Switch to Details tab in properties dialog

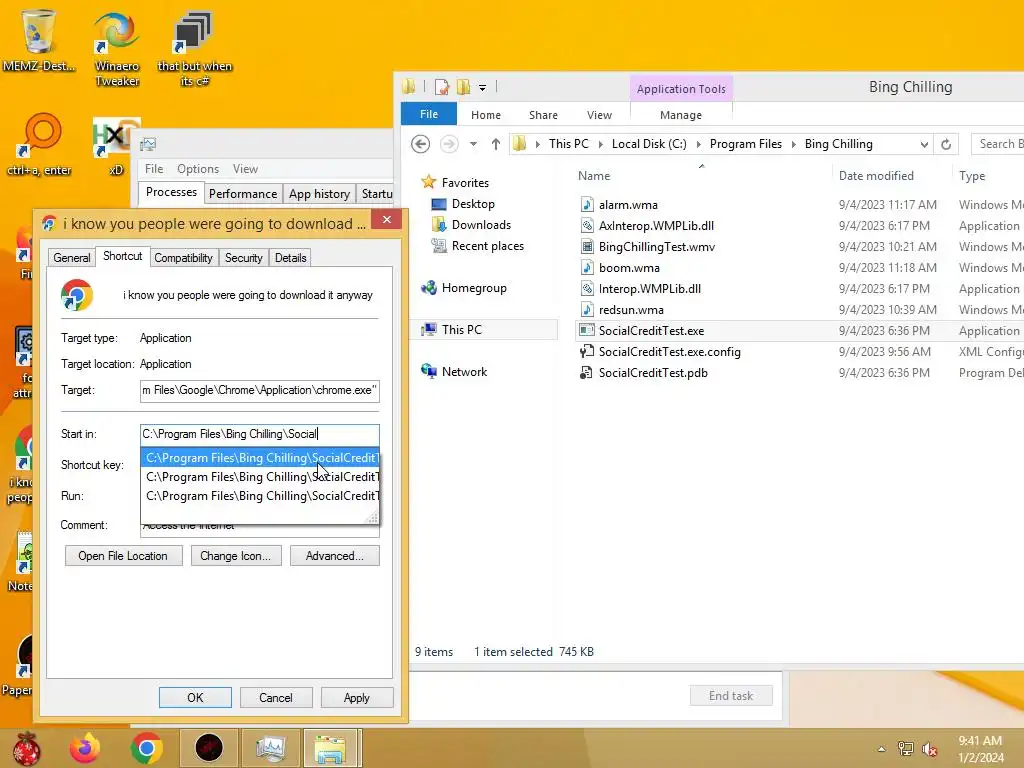pos(291,258)
